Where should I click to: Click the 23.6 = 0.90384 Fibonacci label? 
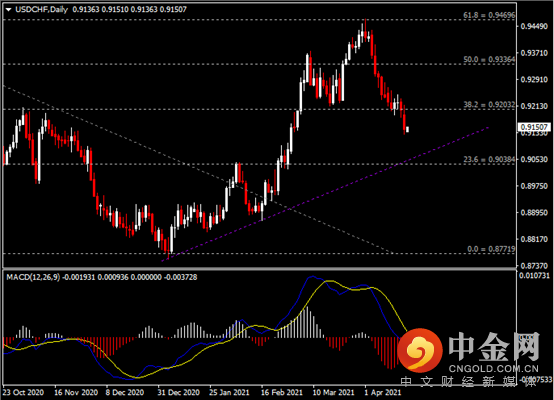pos(489,159)
